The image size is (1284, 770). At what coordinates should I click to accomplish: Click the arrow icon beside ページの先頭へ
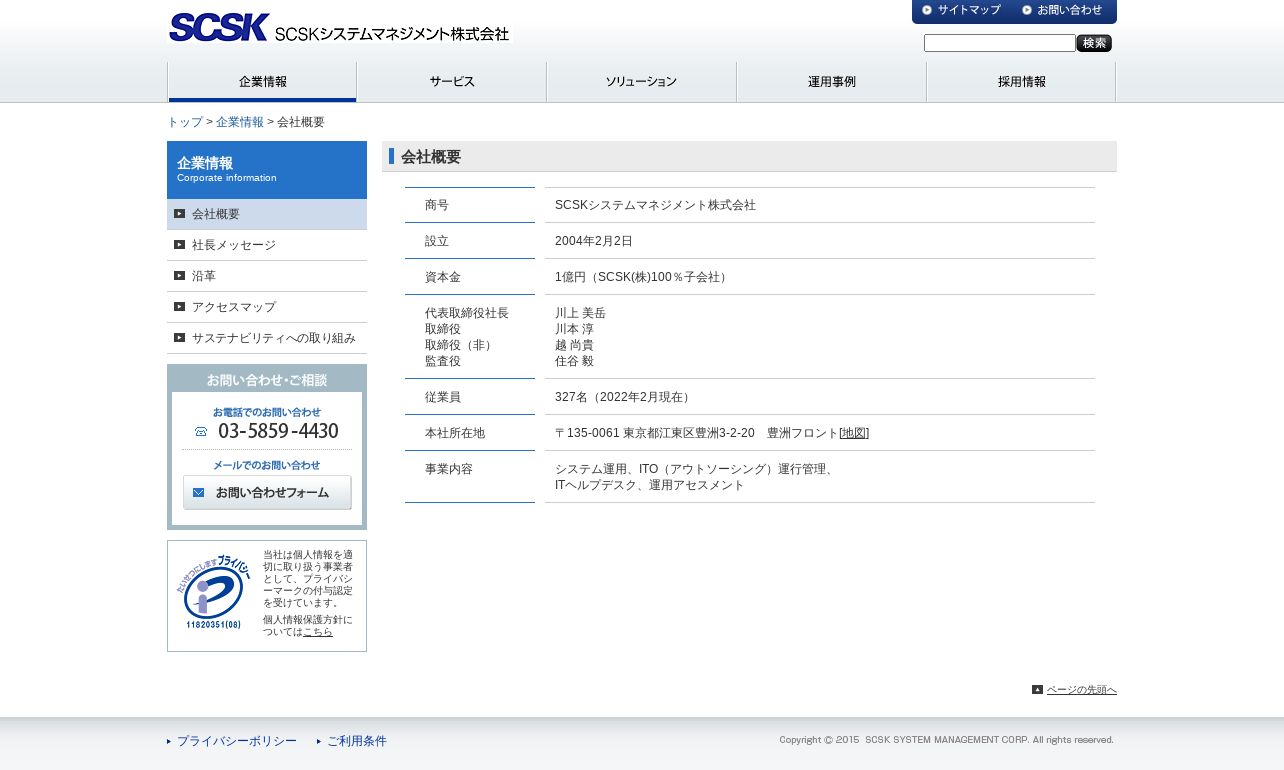tap(1037, 689)
